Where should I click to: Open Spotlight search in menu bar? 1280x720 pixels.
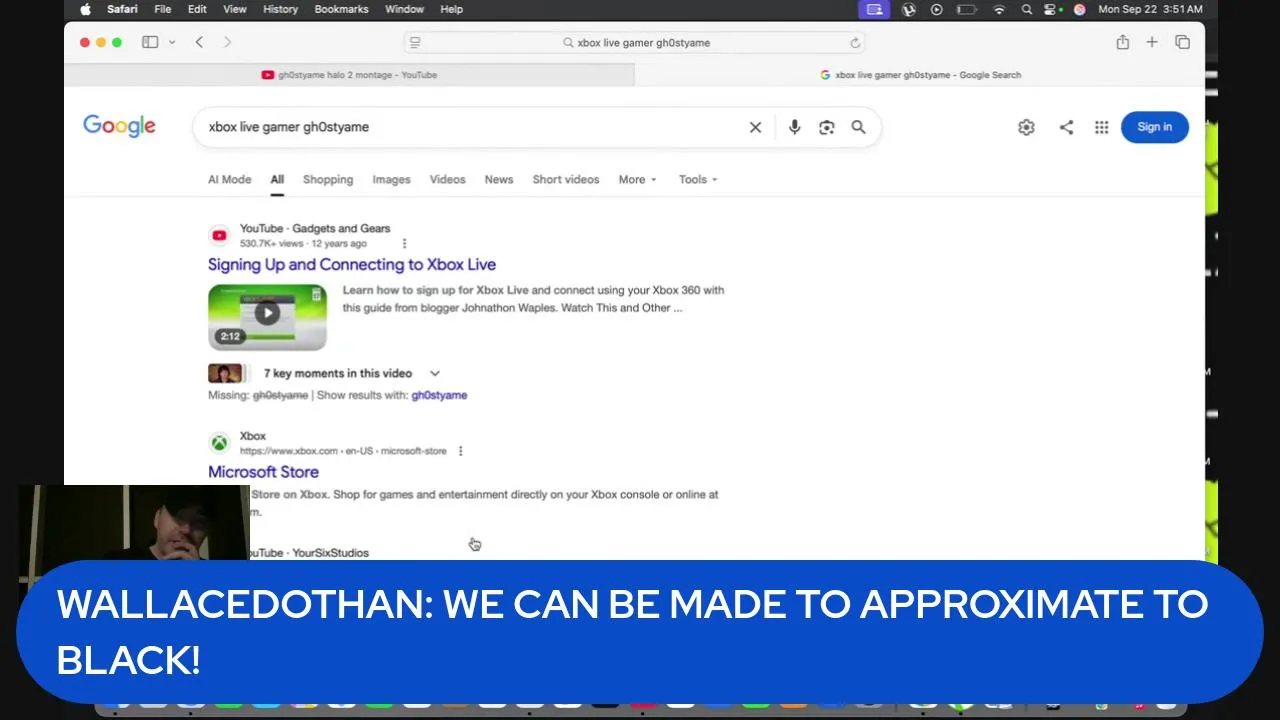(x=1026, y=9)
